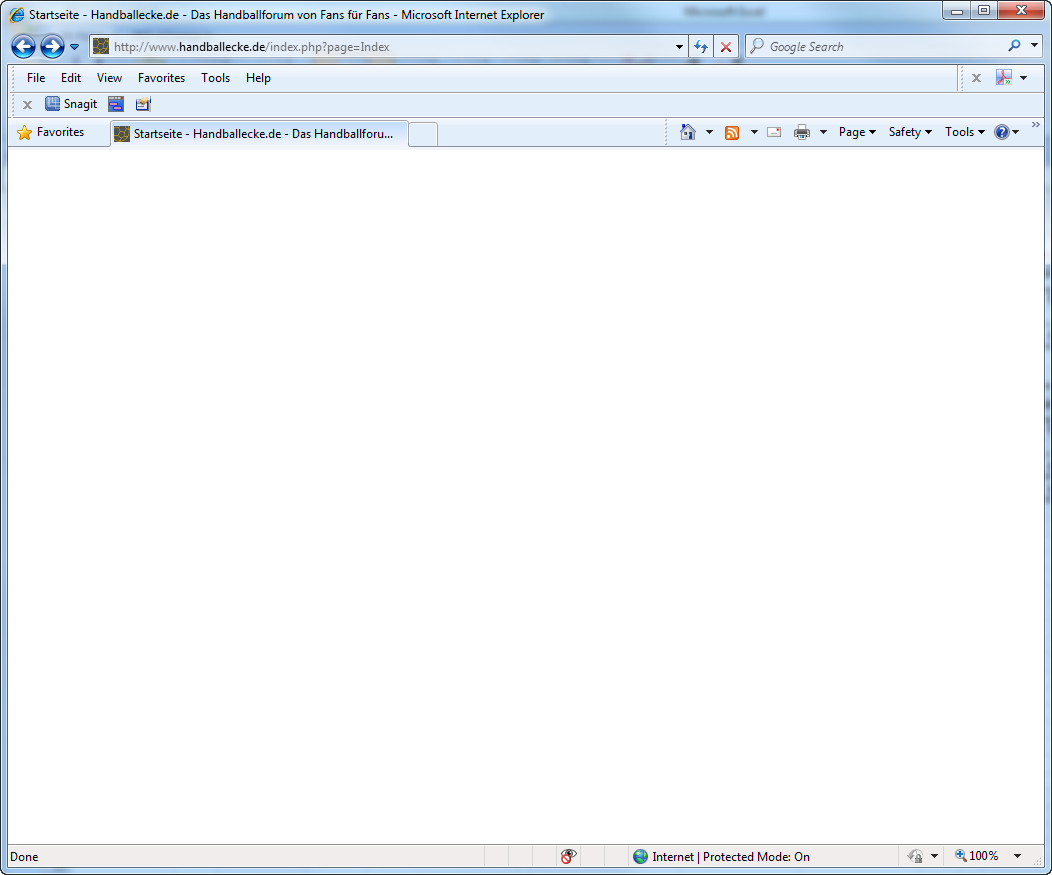This screenshot has height=875, width=1052.
Task: Open the Safety dropdown menu
Action: coord(910,132)
